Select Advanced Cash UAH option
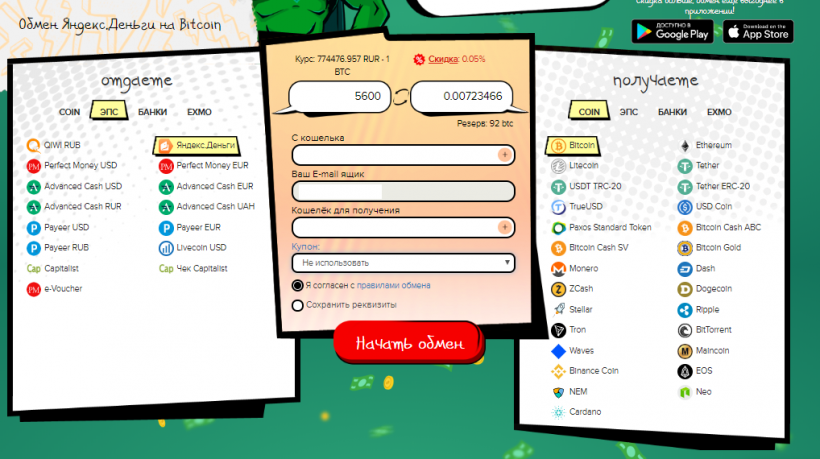This screenshot has width=820, height=459. (x=215, y=207)
